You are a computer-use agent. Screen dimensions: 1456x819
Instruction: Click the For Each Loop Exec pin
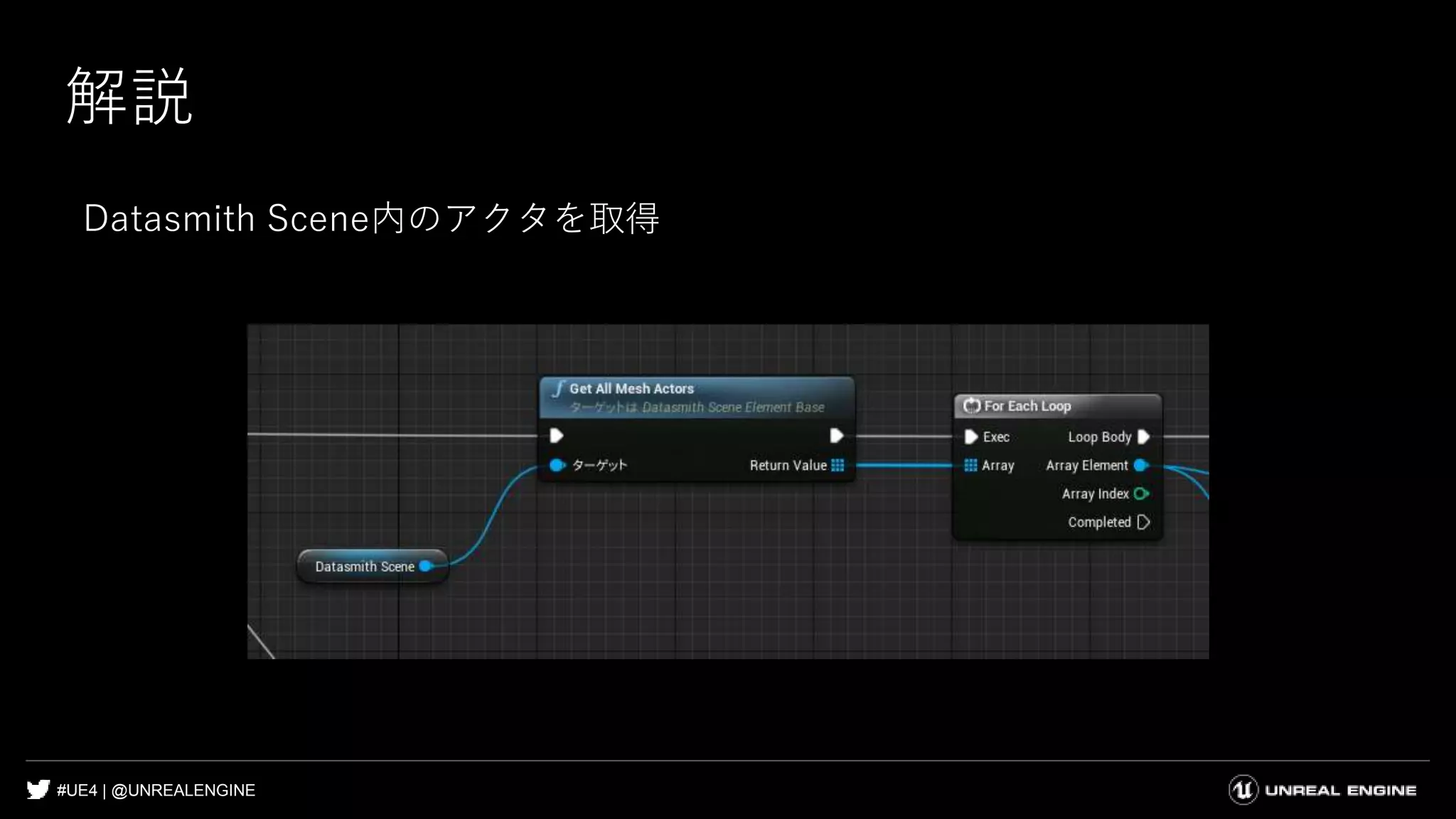971,437
